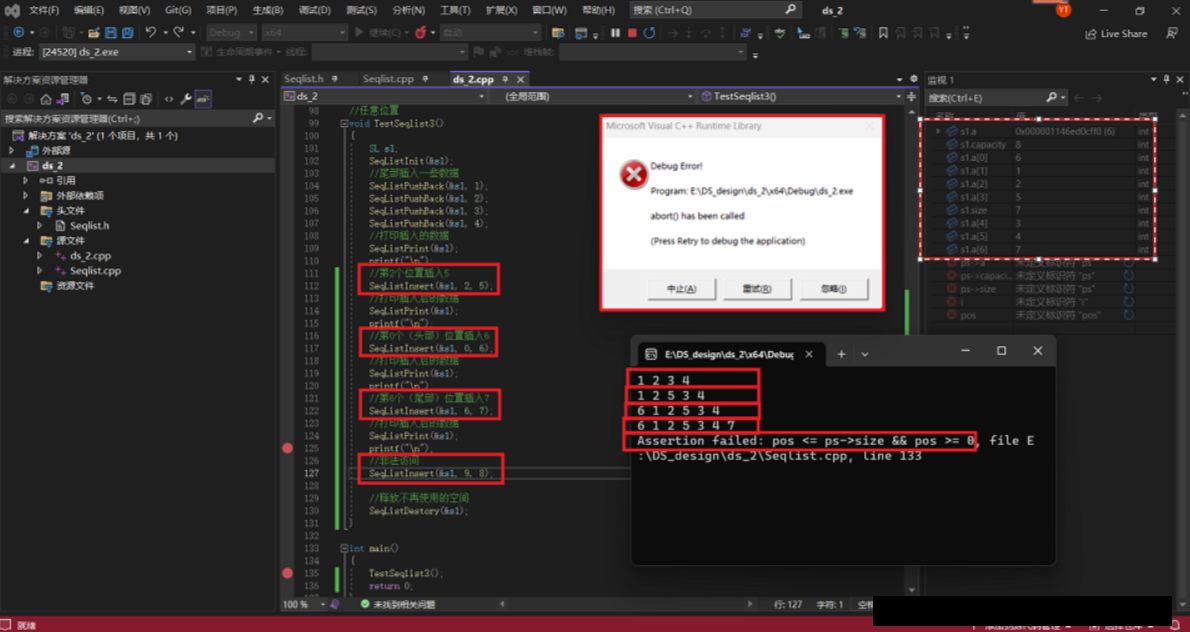
Task: Click Pending Changes Filter clock icon
Action: coord(86,99)
